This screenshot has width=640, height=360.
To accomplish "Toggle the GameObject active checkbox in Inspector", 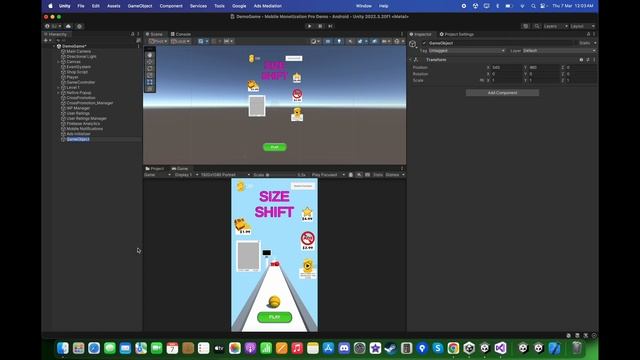I will click(x=424, y=43).
